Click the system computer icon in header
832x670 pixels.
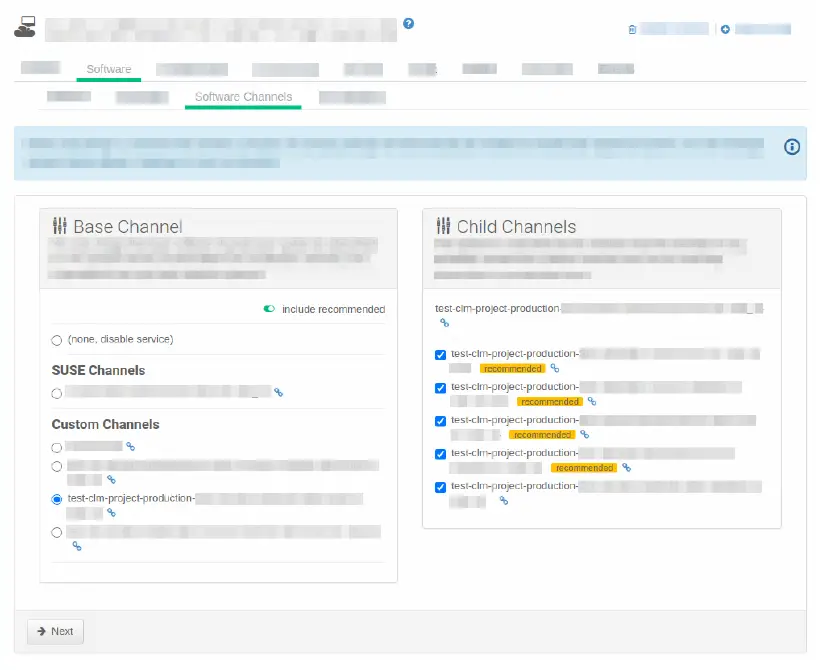(x=26, y=27)
